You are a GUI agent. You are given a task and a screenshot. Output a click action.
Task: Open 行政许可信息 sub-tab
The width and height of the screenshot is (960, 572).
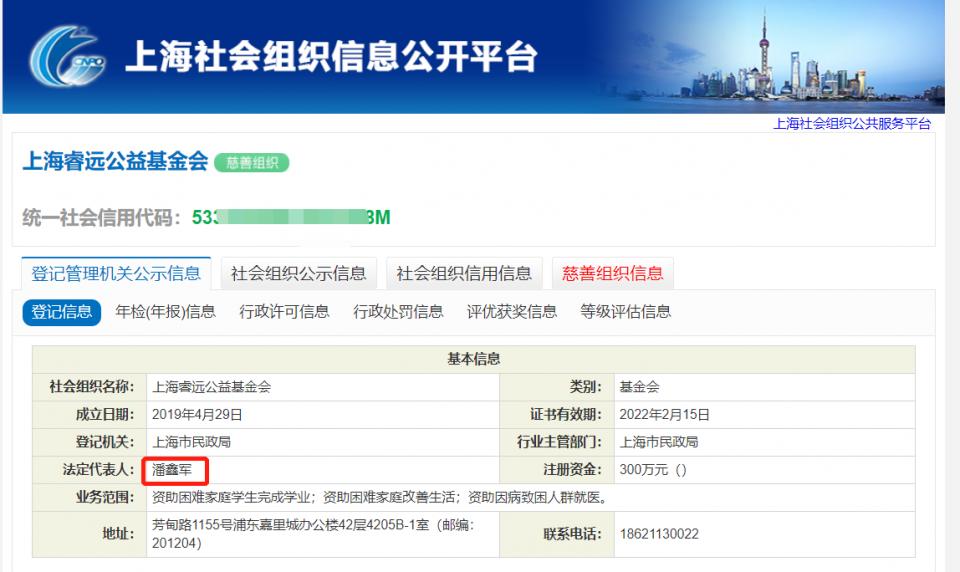pyautogui.click(x=284, y=312)
